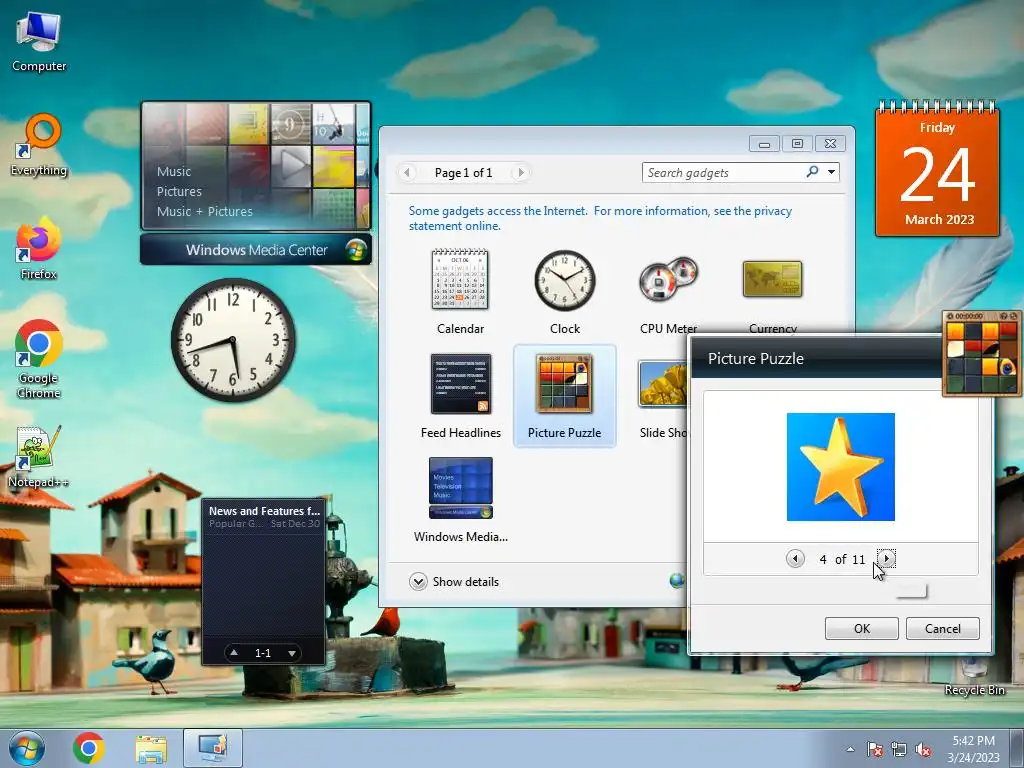The height and width of the screenshot is (768, 1024).
Task: Select the Slide Show gadget
Action: coord(663,396)
